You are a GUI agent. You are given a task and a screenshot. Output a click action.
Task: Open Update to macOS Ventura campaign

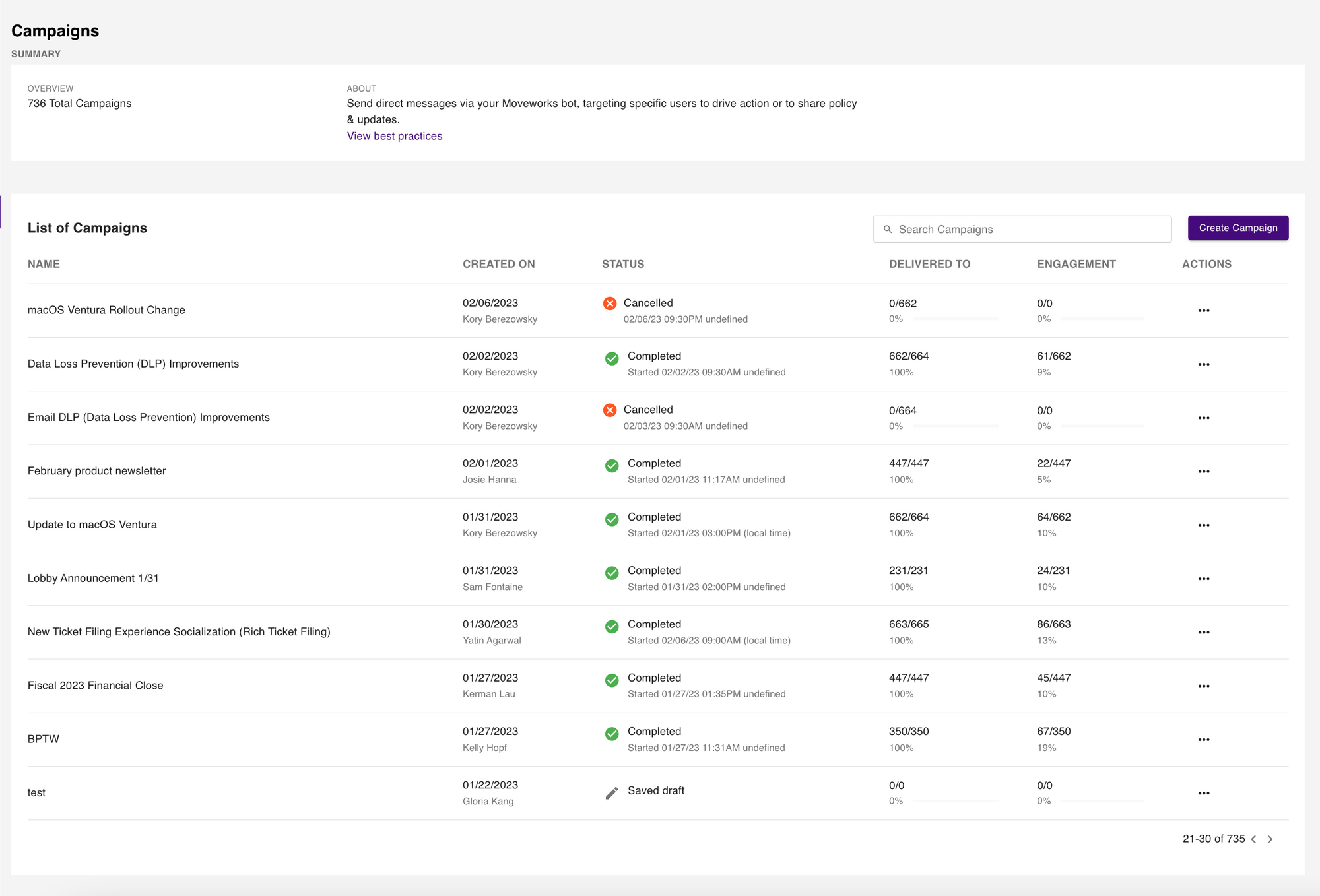(92, 525)
